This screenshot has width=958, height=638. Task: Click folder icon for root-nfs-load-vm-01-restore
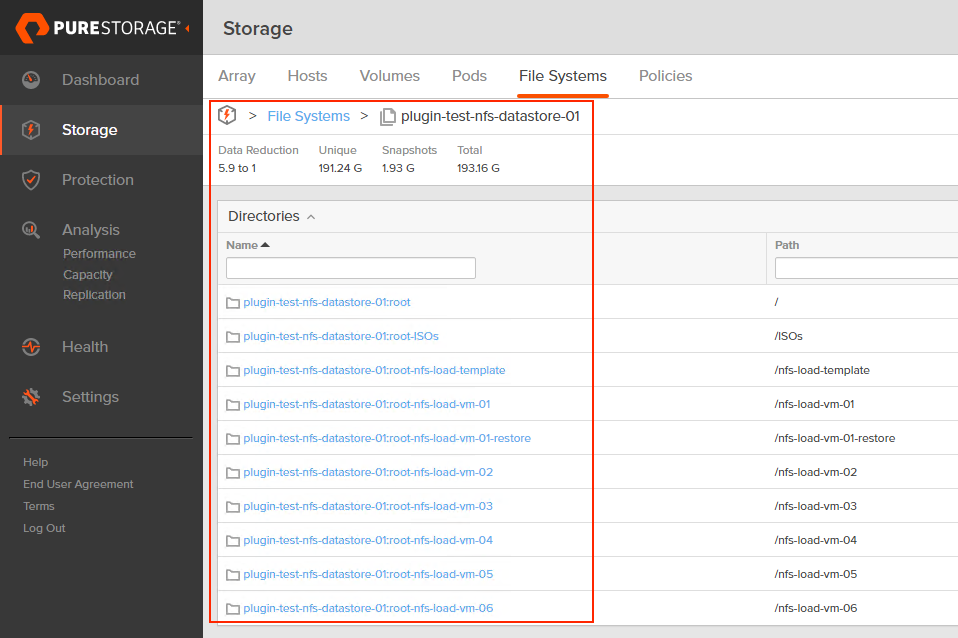click(x=233, y=439)
